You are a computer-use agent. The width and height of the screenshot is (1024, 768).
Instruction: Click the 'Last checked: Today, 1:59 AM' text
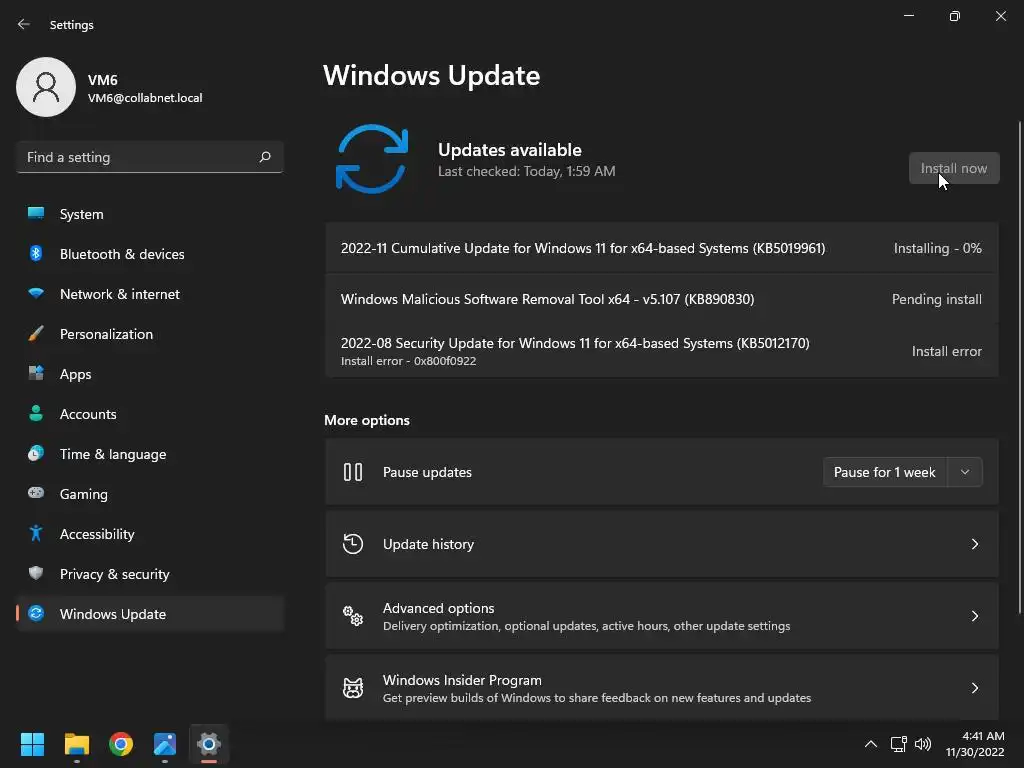[x=526, y=171]
